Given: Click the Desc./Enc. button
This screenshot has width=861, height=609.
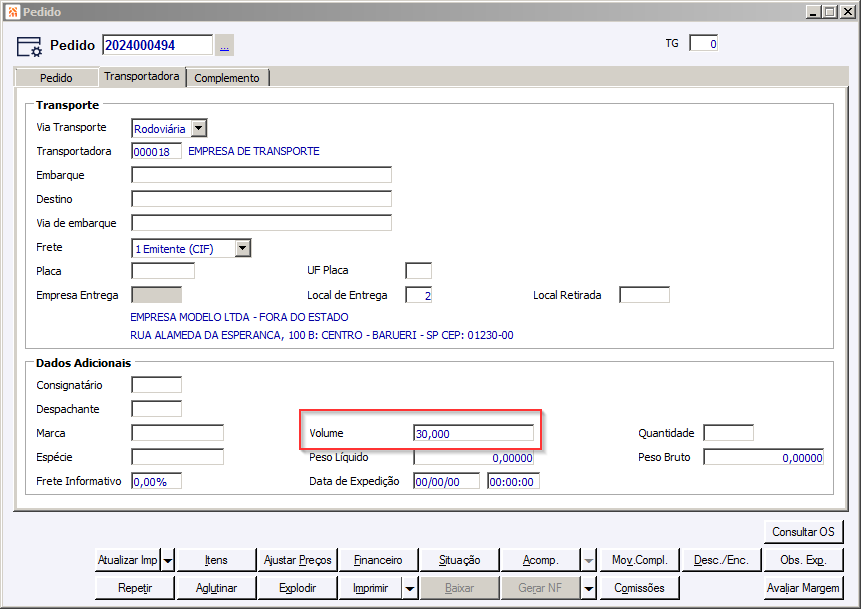Looking at the screenshot, I should point(721,560).
